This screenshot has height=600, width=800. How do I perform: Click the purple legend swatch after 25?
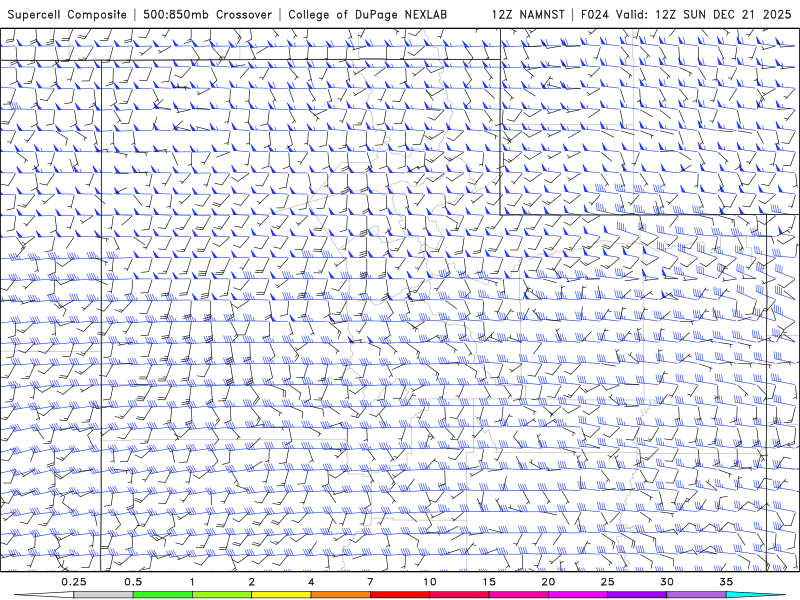click(637, 595)
